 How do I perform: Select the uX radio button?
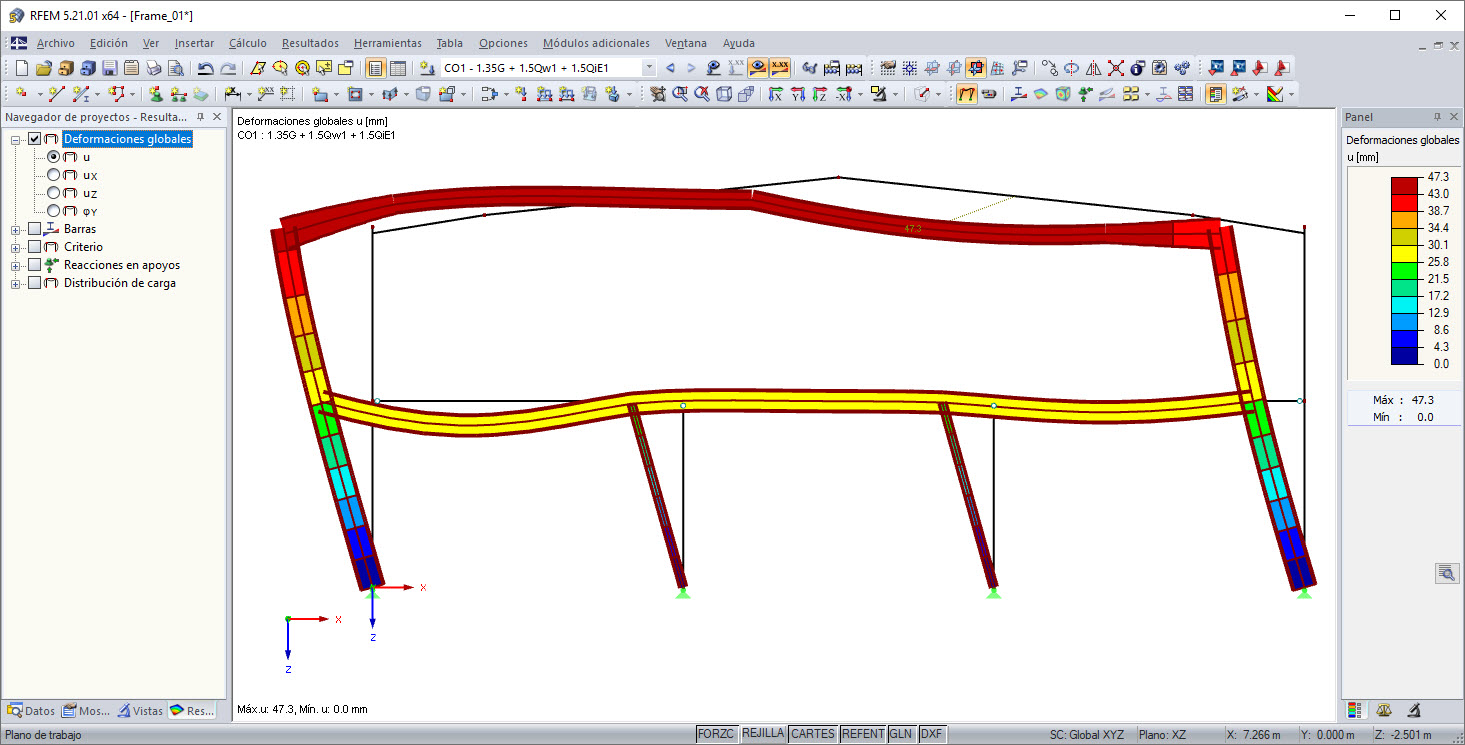tap(54, 175)
